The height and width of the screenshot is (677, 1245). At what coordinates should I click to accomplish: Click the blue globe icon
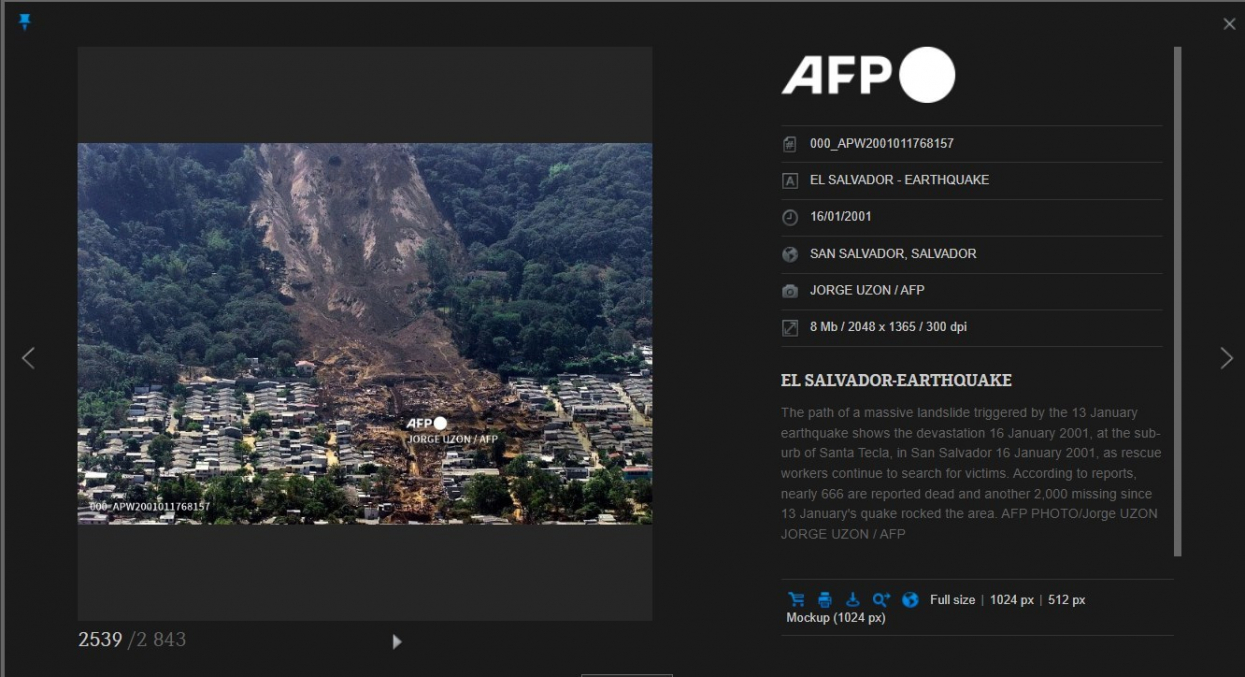point(910,600)
